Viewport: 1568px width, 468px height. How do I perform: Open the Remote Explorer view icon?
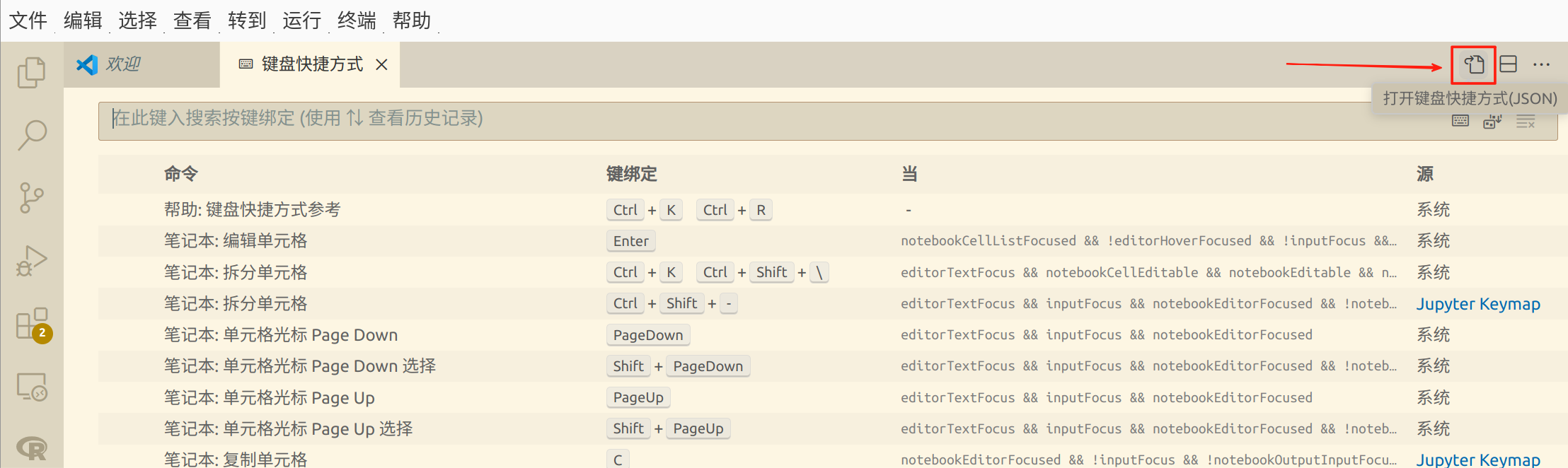32,387
